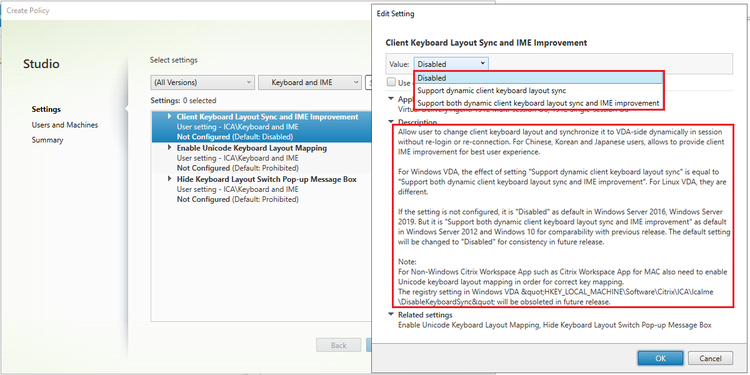Click the Create Policy window title
The image size is (750, 375).
click(28, 10)
